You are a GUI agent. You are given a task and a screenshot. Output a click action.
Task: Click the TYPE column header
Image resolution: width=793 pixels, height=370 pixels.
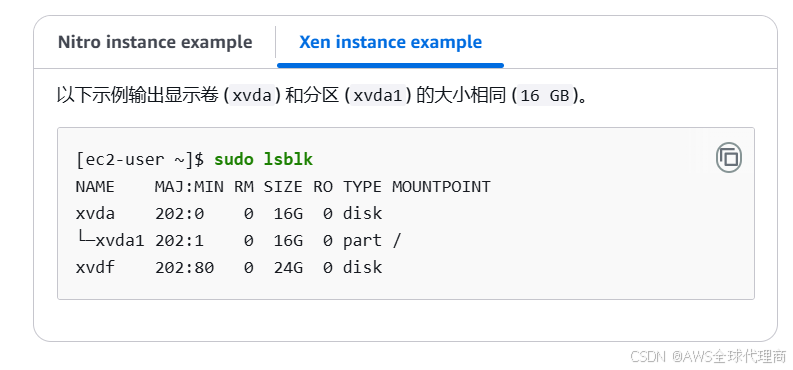click(x=362, y=187)
